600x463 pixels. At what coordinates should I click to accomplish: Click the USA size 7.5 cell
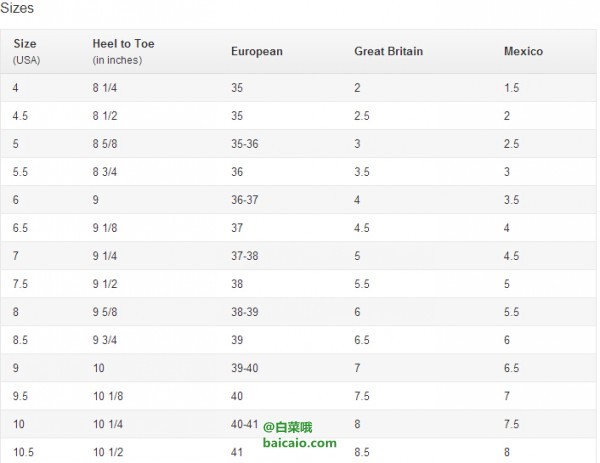click(x=20, y=284)
